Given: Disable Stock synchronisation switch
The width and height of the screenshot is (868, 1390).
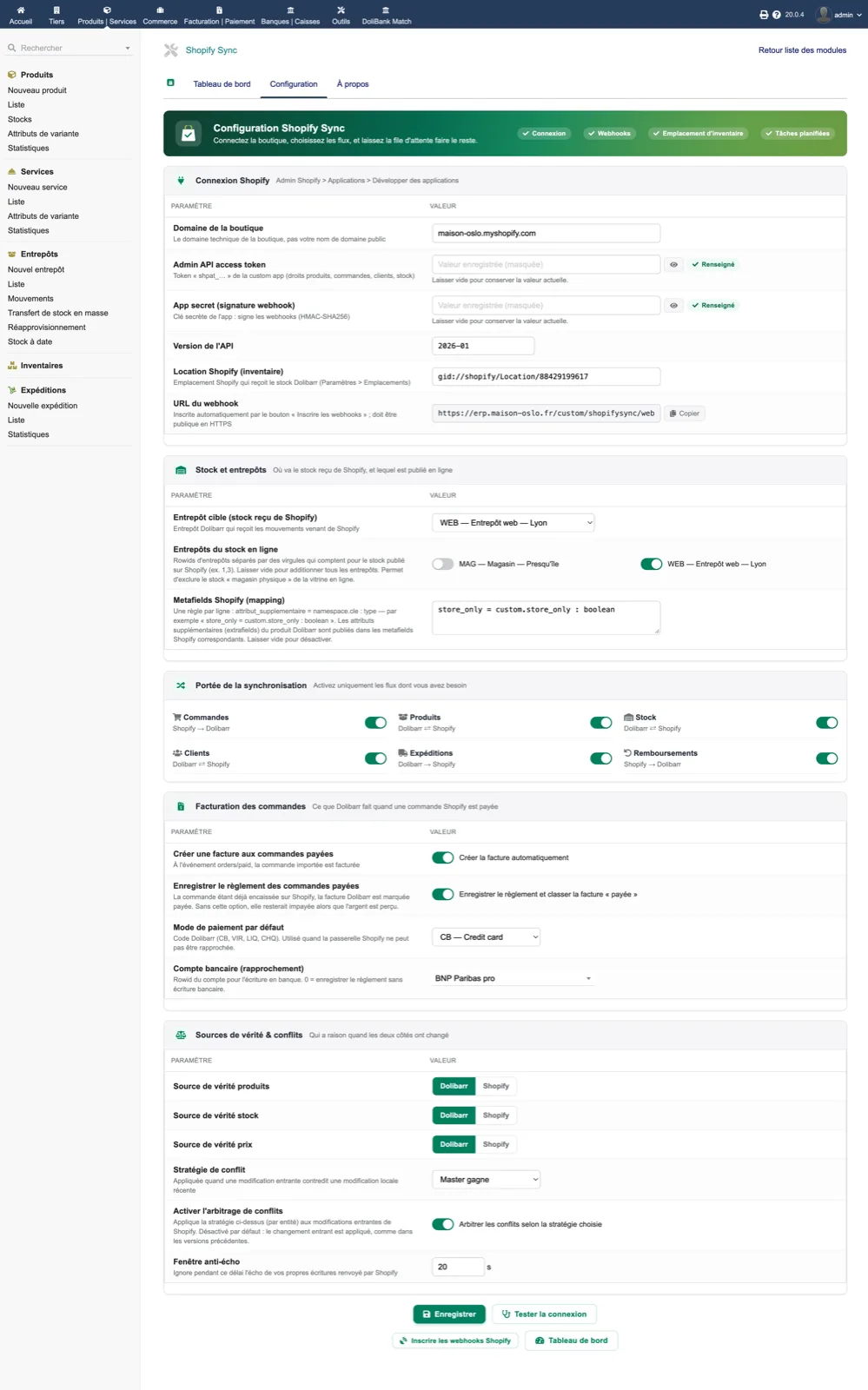Looking at the screenshot, I should click(827, 723).
